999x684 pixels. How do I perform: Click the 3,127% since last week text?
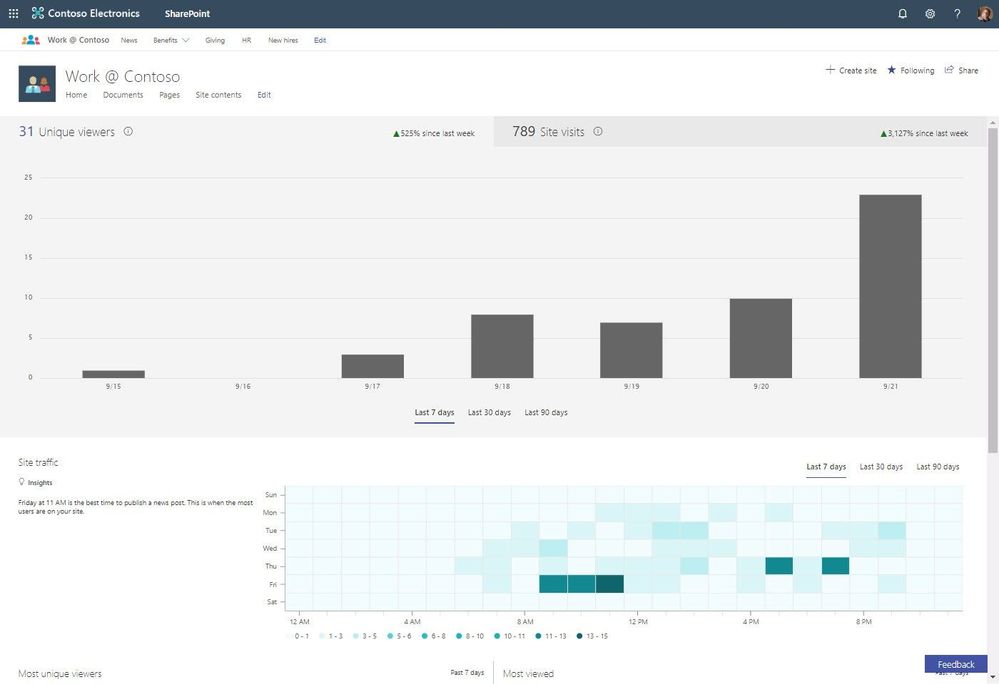point(928,134)
